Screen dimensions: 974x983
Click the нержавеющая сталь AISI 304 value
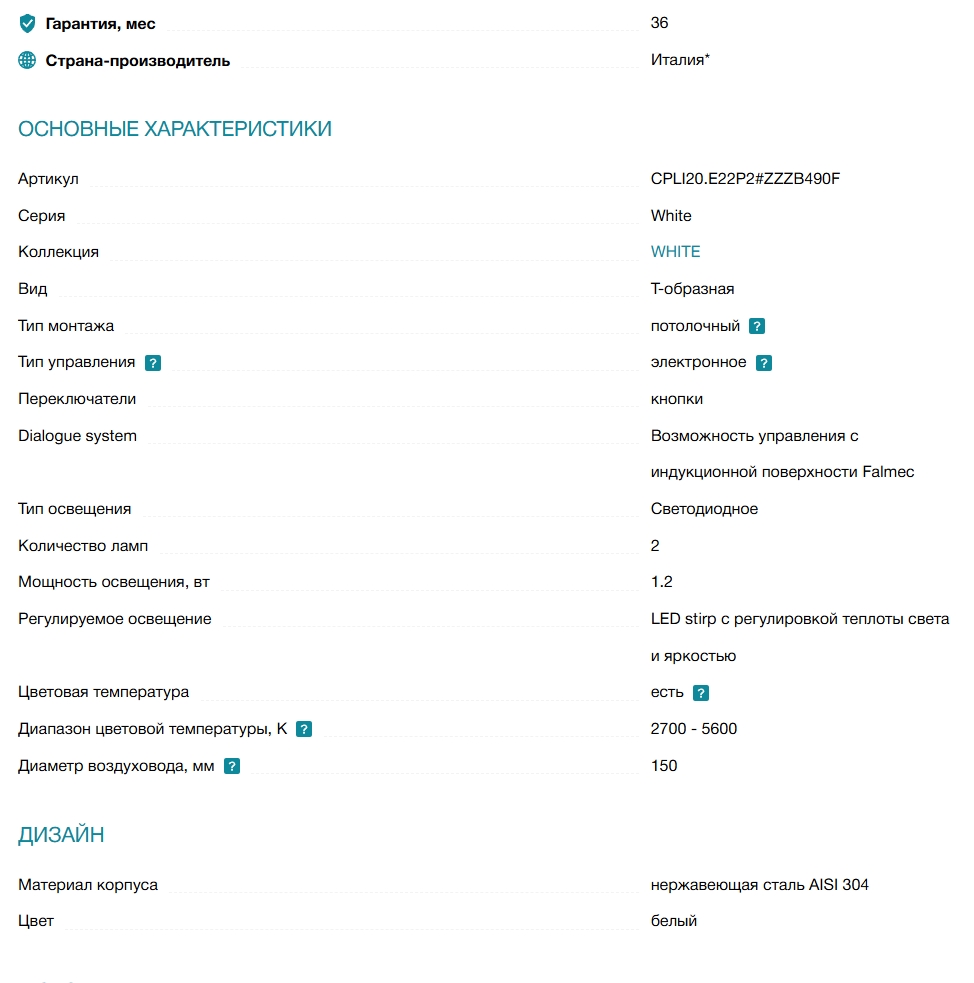tap(759, 885)
